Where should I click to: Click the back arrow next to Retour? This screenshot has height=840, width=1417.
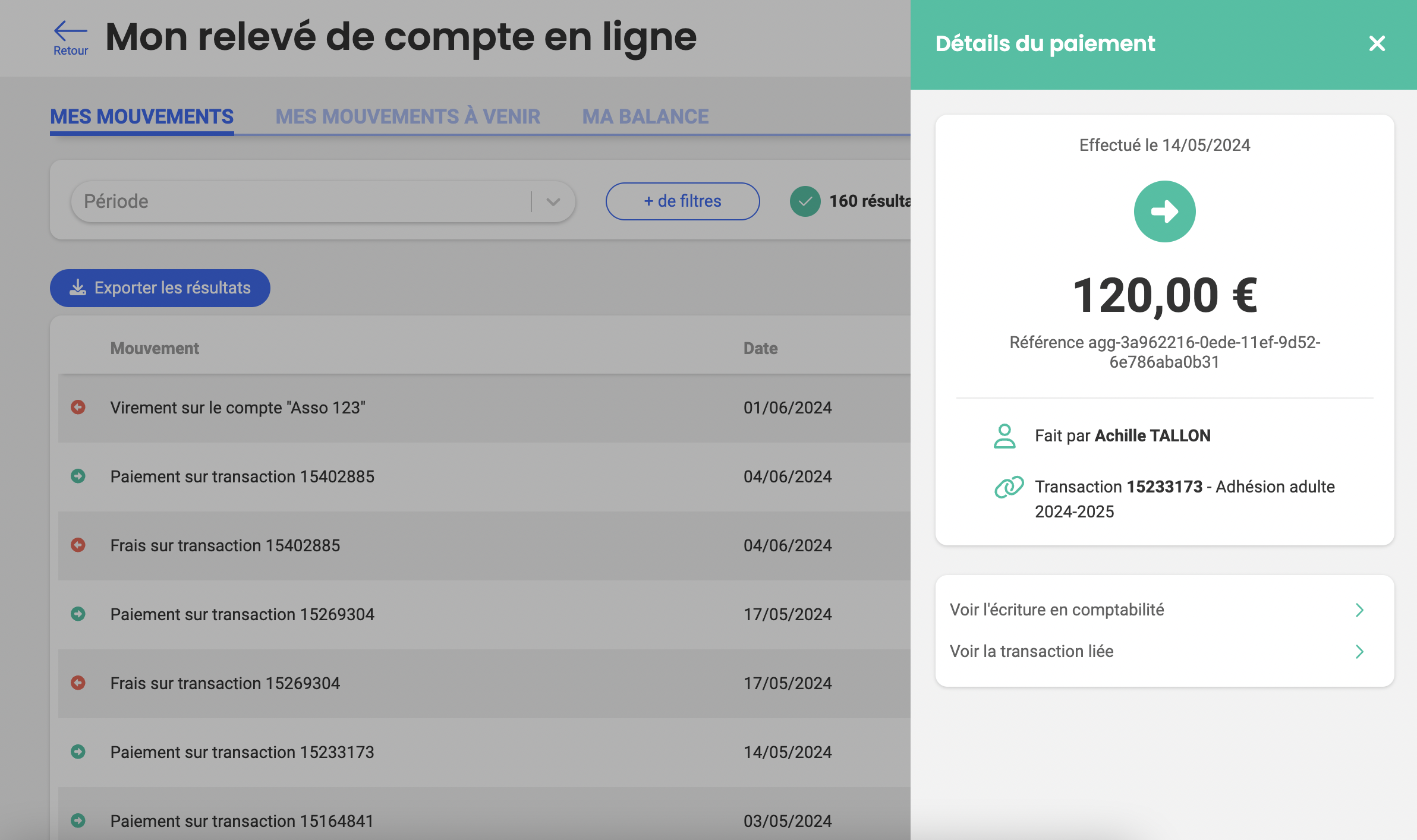(70, 29)
